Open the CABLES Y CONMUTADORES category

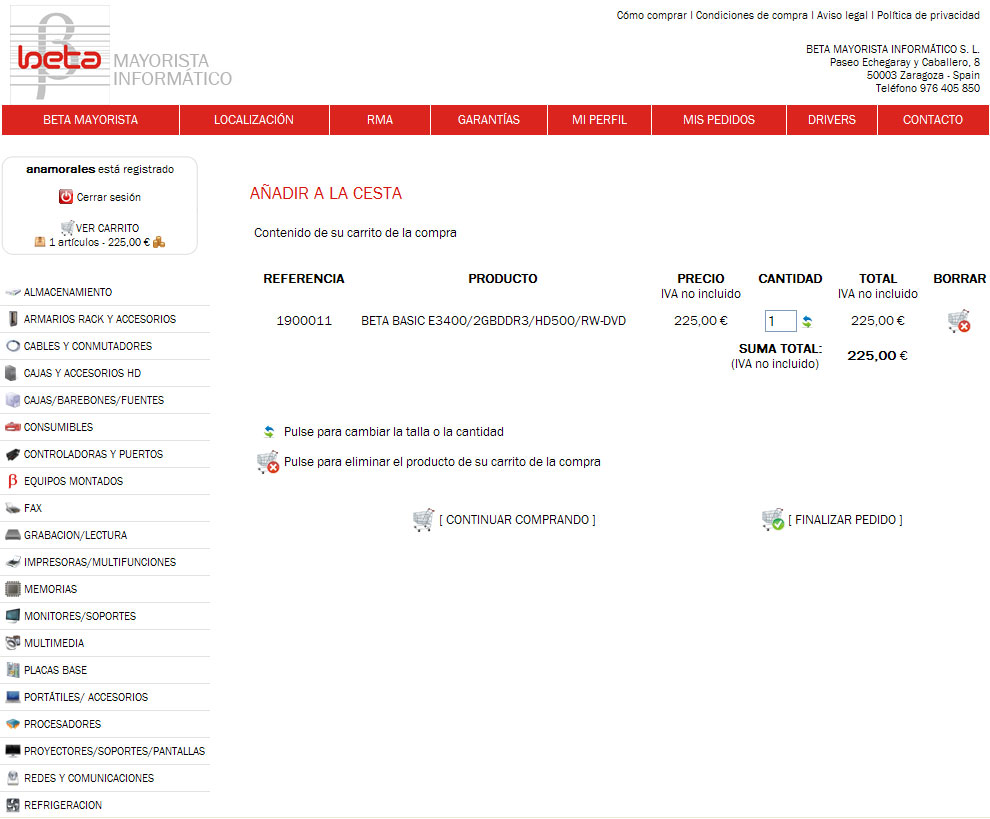(x=88, y=346)
